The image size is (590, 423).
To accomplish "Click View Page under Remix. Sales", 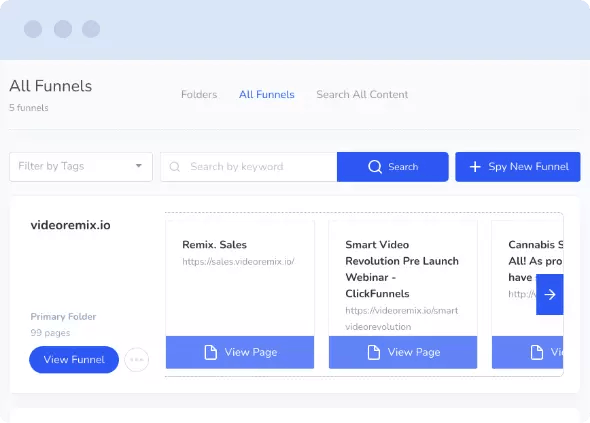I will point(240,353).
